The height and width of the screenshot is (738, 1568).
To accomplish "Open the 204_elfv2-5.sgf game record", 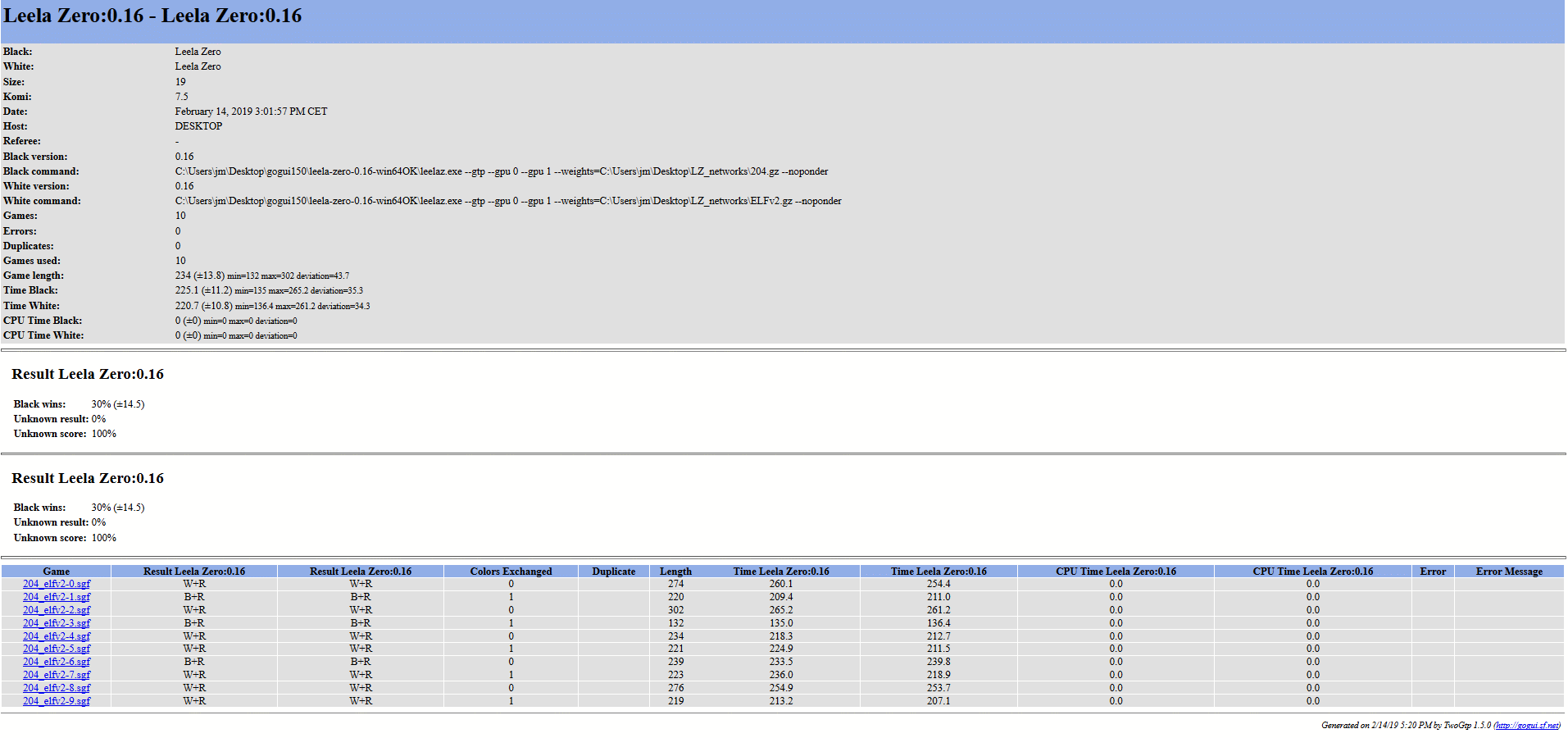I will click(x=57, y=649).
